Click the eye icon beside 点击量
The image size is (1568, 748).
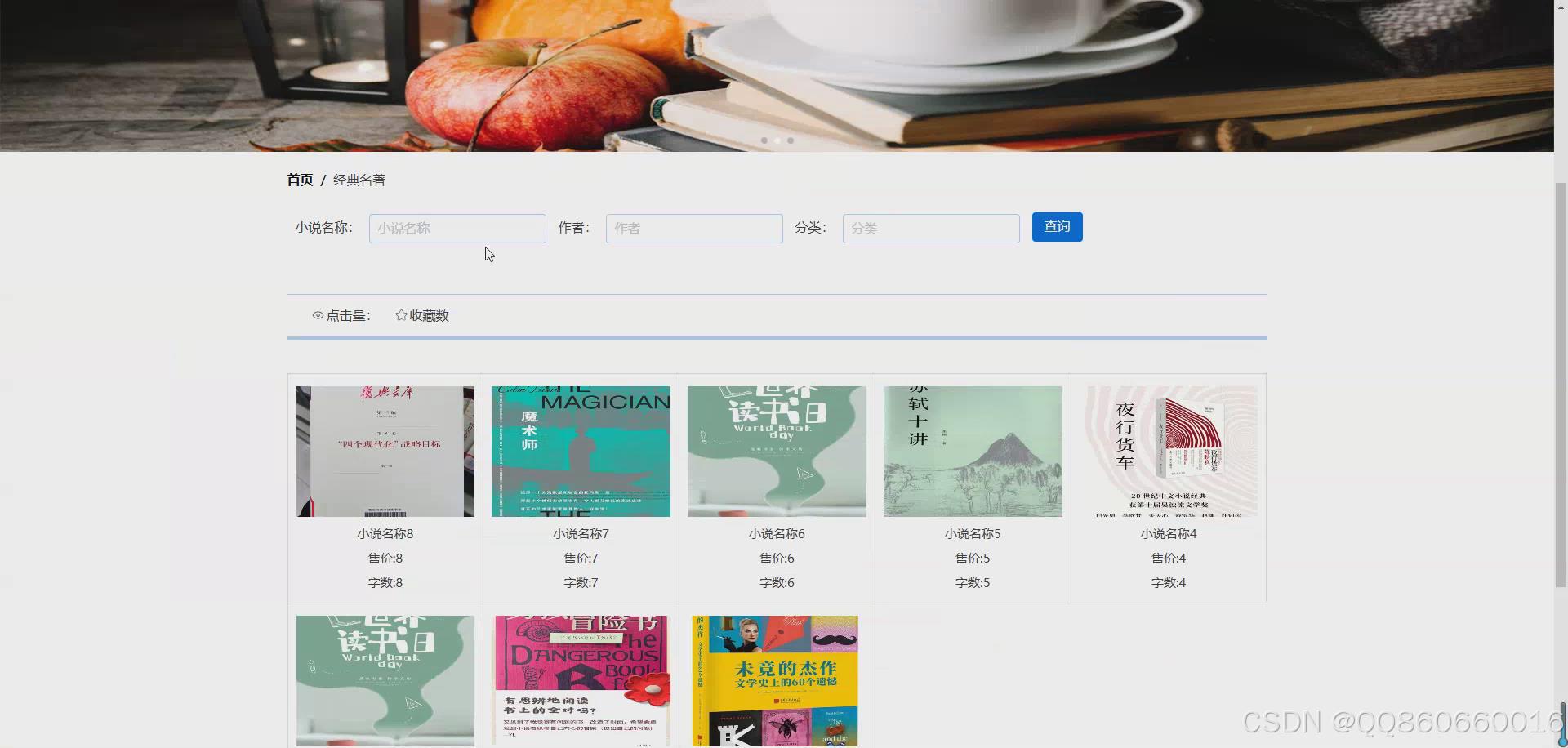pos(318,315)
